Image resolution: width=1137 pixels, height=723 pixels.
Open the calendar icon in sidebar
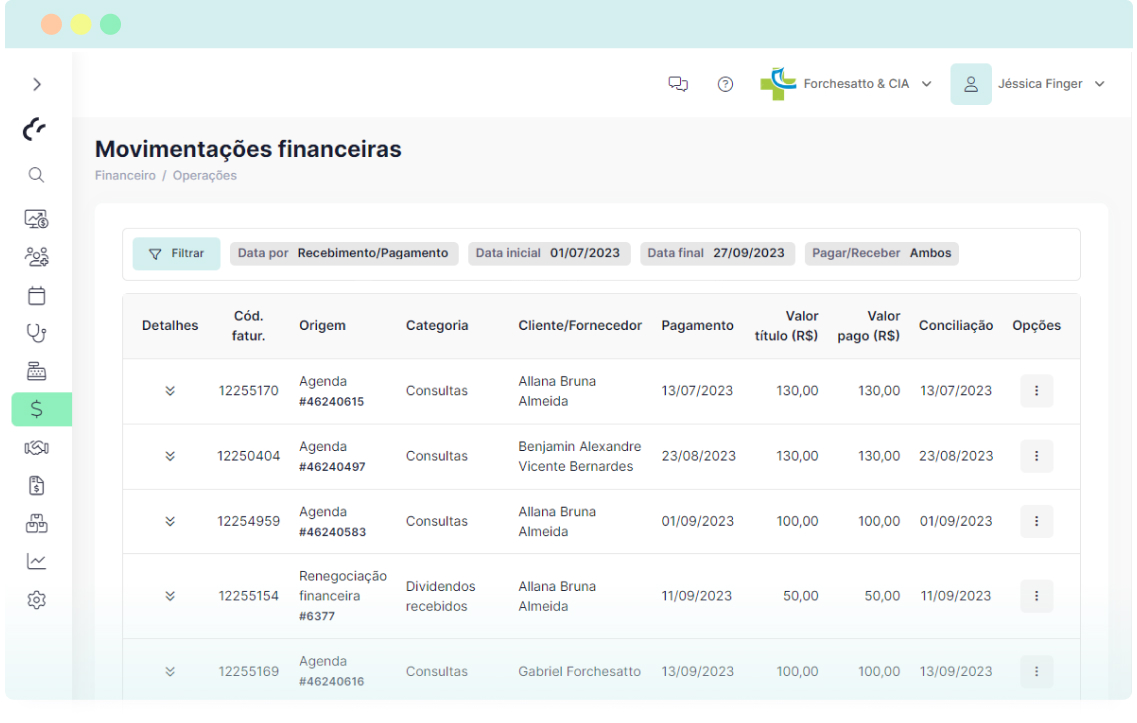(x=36, y=295)
